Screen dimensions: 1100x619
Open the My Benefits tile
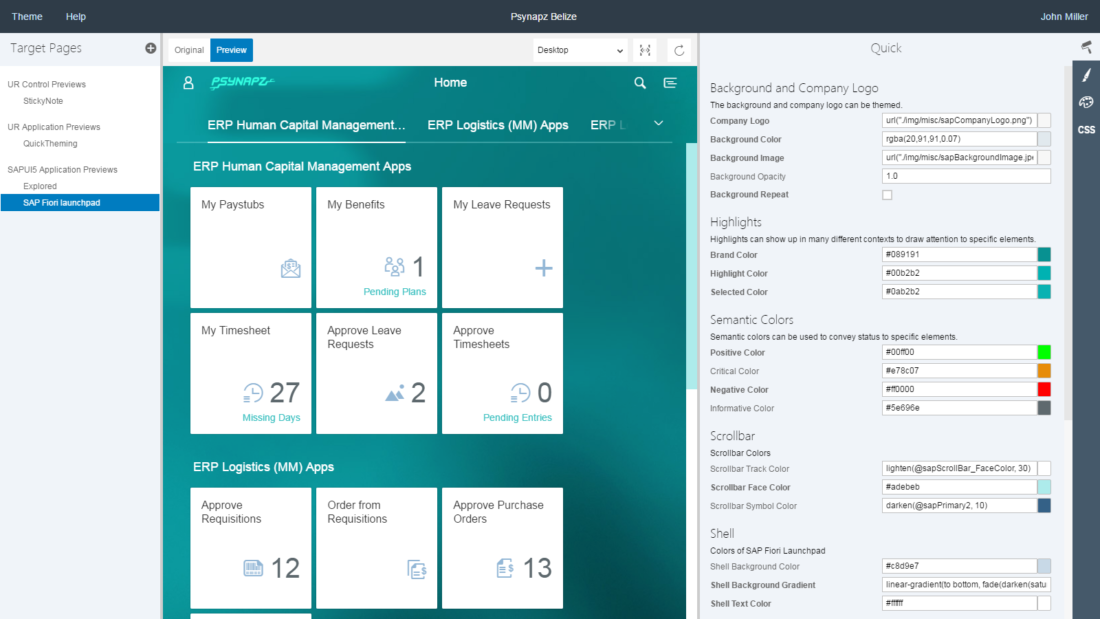tap(376, 247)
